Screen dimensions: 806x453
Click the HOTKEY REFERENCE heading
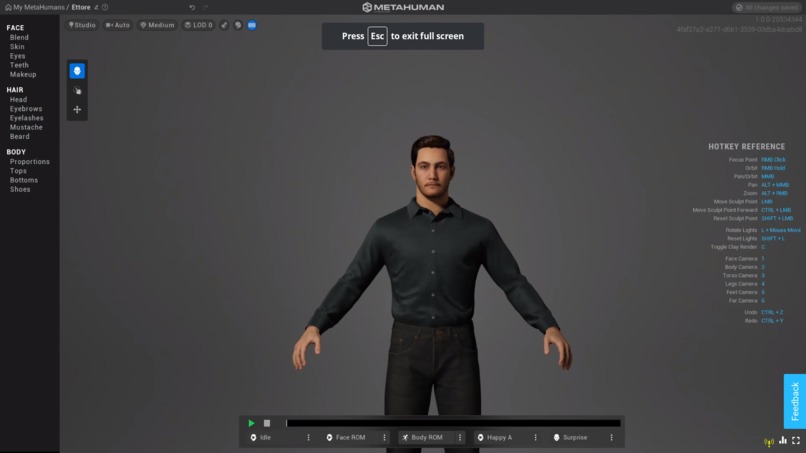(746, 147)
